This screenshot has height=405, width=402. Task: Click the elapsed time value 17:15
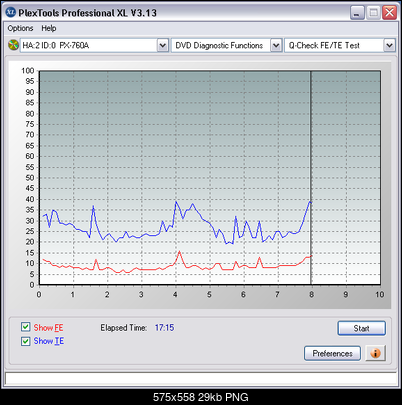point(164,328)
